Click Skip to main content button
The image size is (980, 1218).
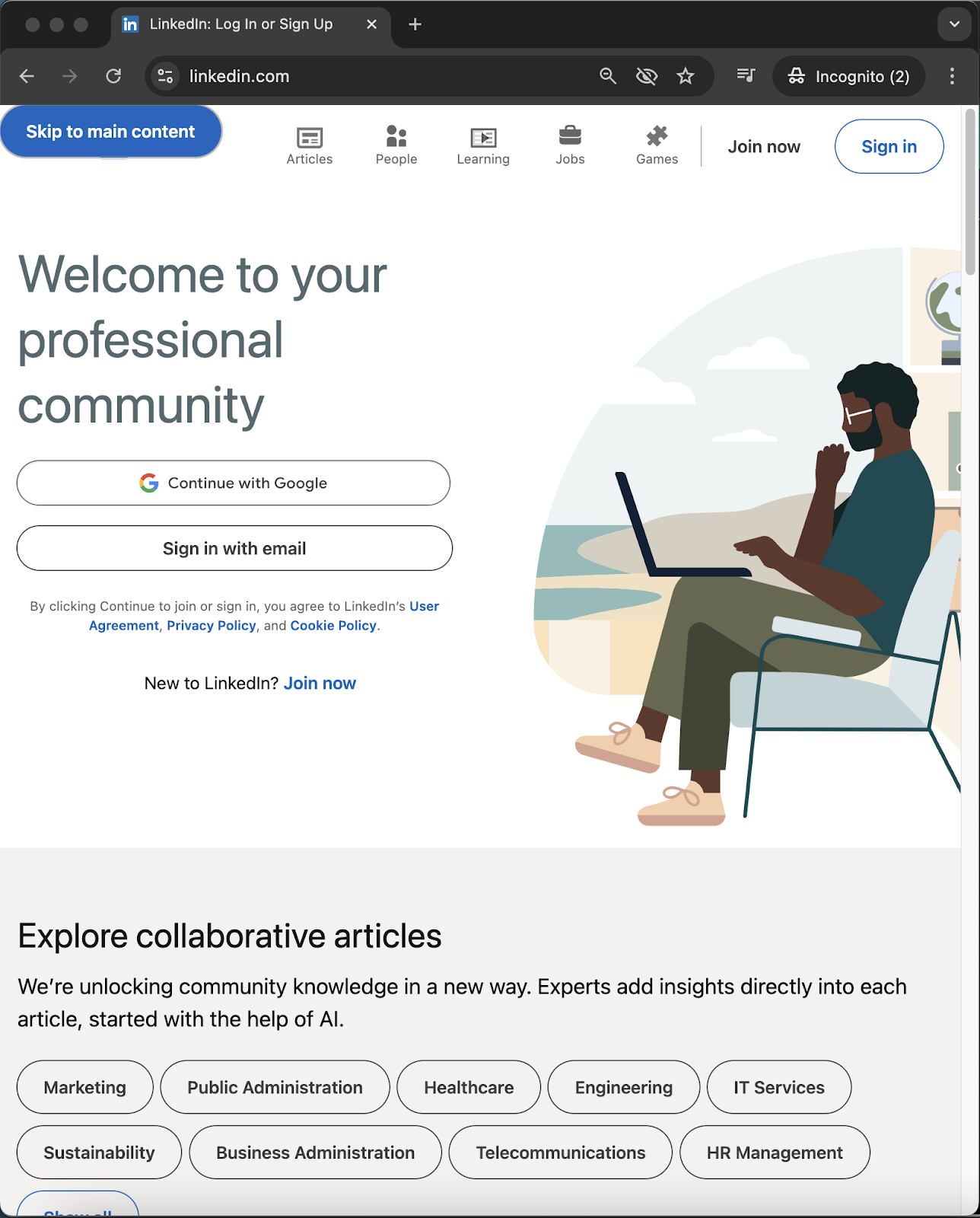pyautogui.click(x=111, y=132)
